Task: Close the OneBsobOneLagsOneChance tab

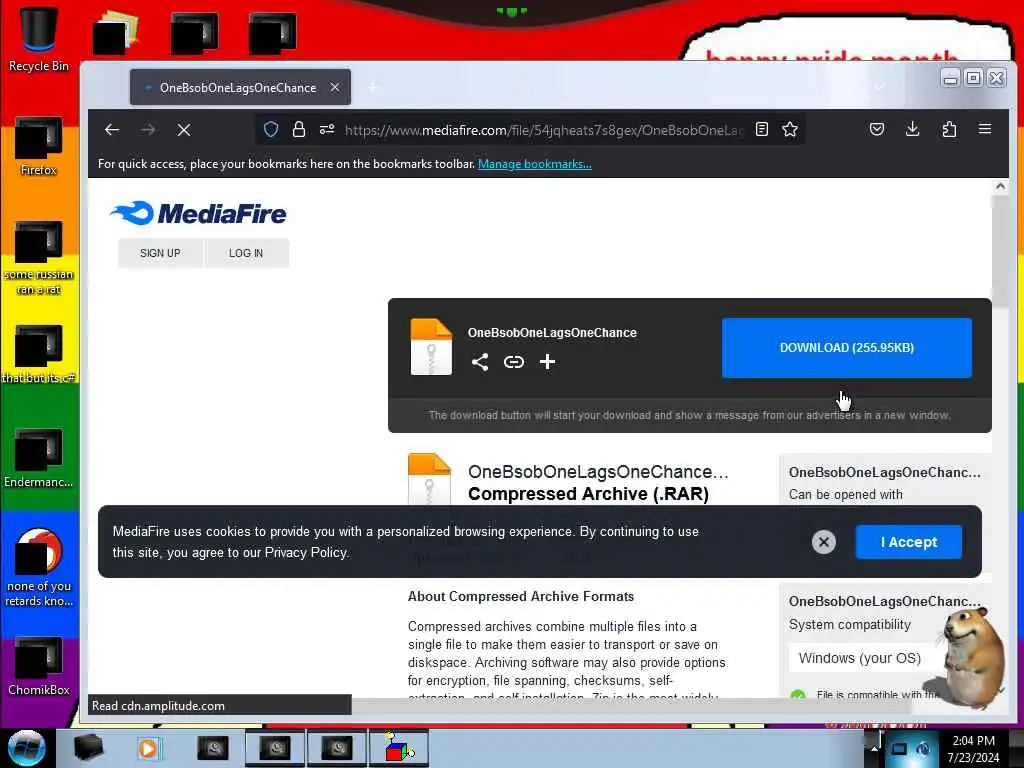Action: (335, 87)
